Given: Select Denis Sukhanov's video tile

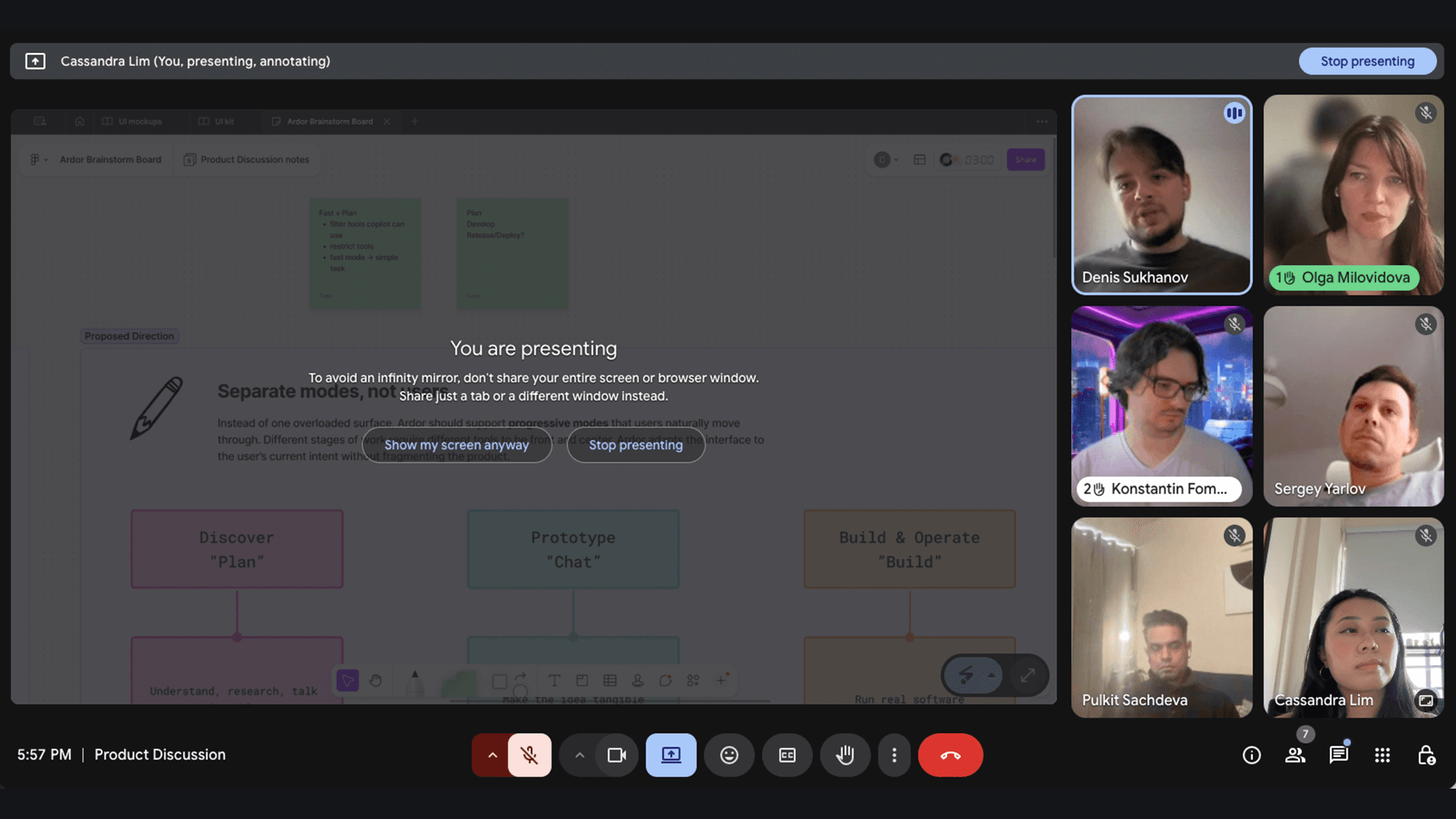Looking at the screenshot, I should (1161, 195).
